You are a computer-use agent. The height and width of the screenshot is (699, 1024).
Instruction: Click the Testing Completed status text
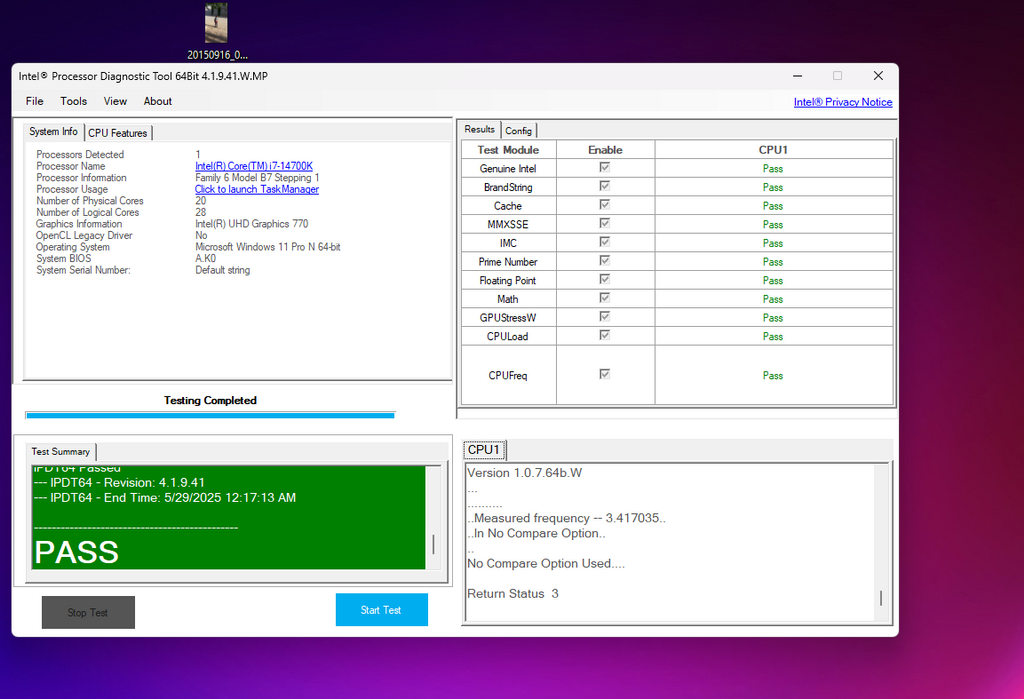(210, 400)
